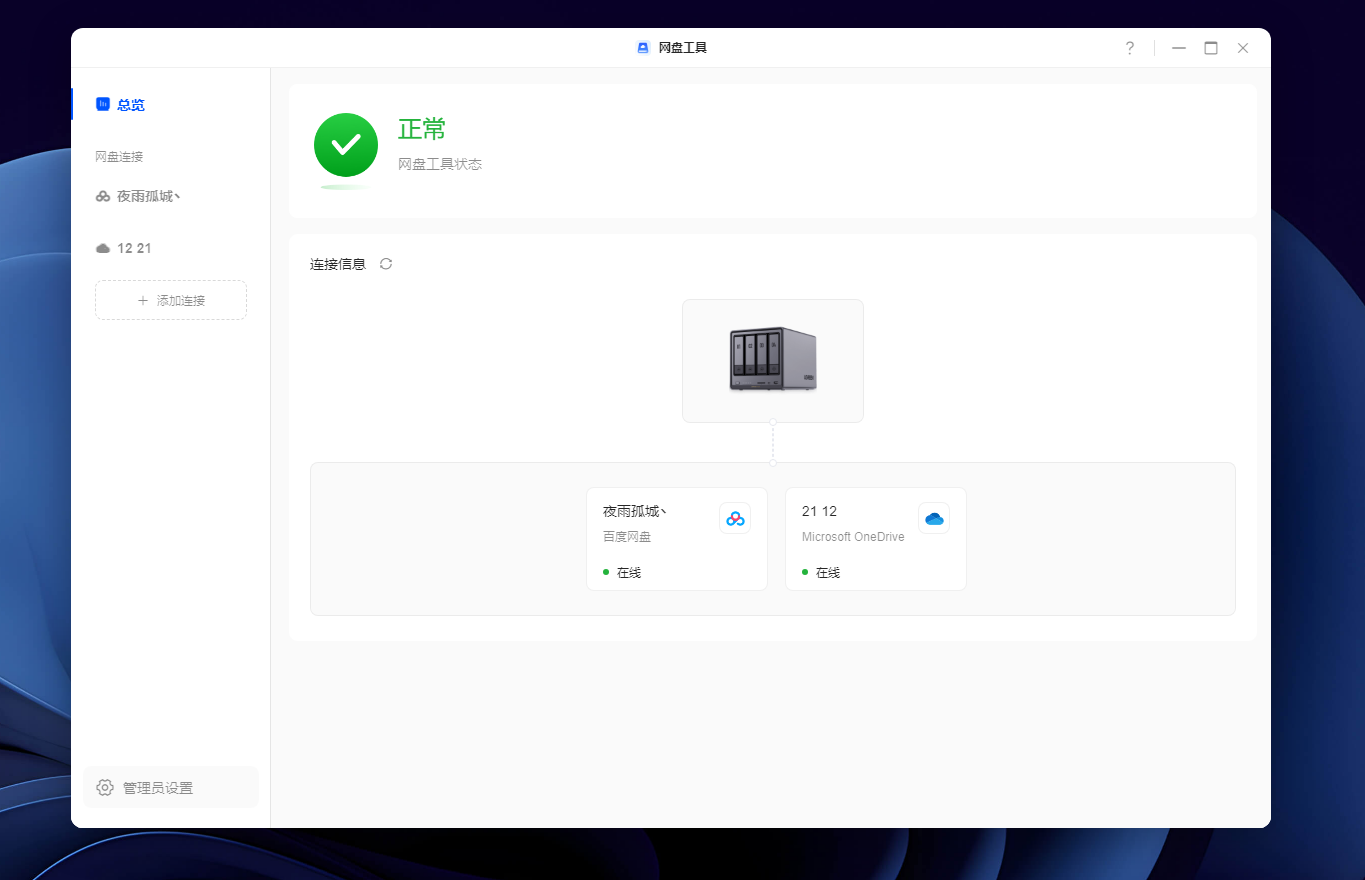Open the 总览 overview page
The width and height of the screenshot is (1365, 880).
click(170, 104)
